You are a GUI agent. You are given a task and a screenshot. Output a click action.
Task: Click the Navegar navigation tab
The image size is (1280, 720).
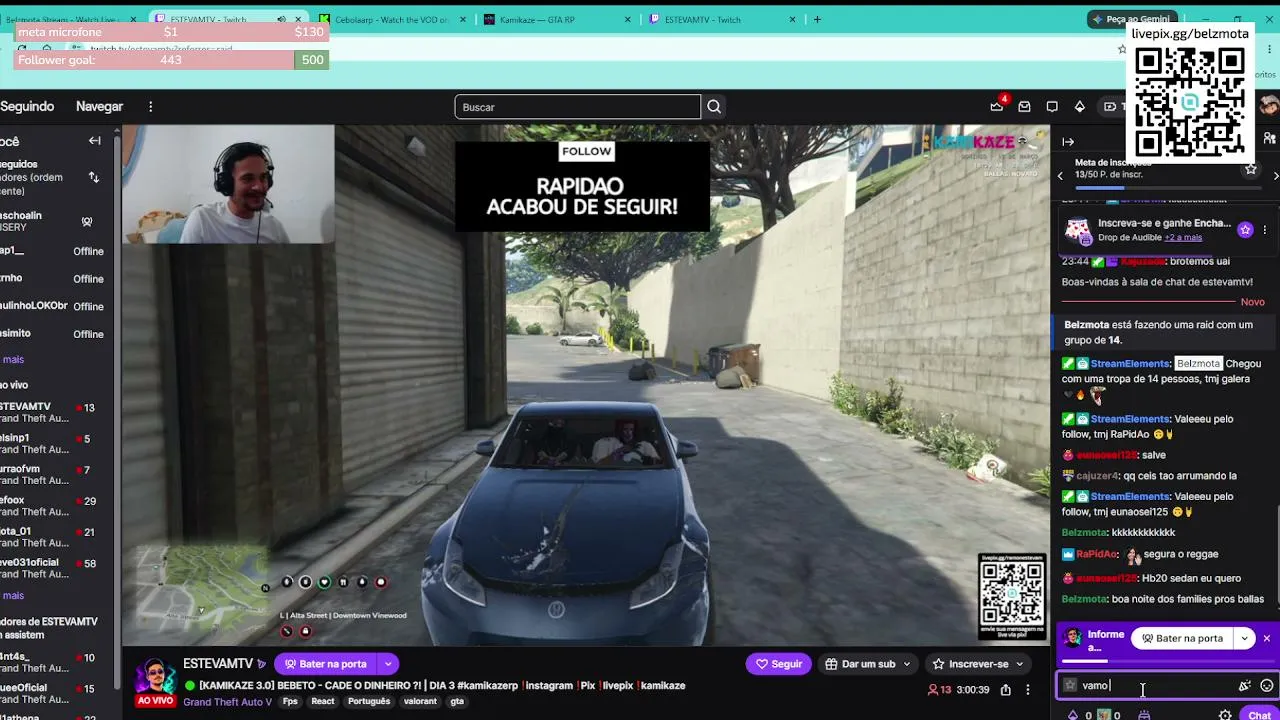click(99, 107)
